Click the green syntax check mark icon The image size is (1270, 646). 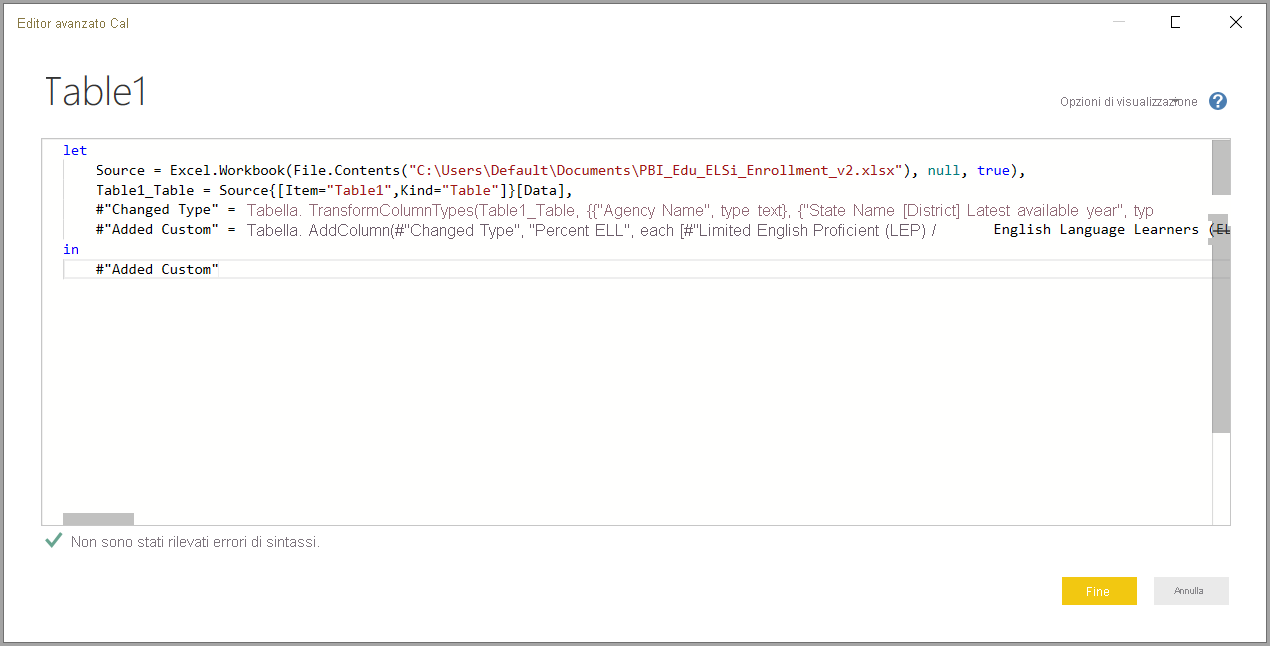click(x=54, y=541)
